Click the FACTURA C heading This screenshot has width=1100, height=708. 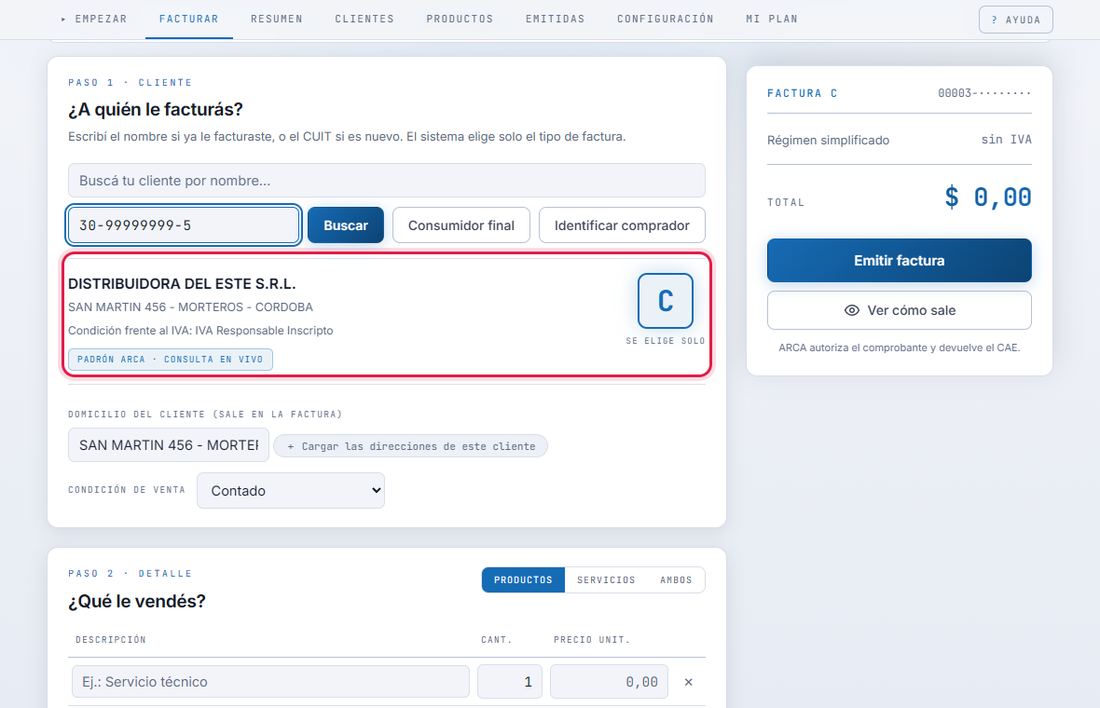click(x=802, y=93)
